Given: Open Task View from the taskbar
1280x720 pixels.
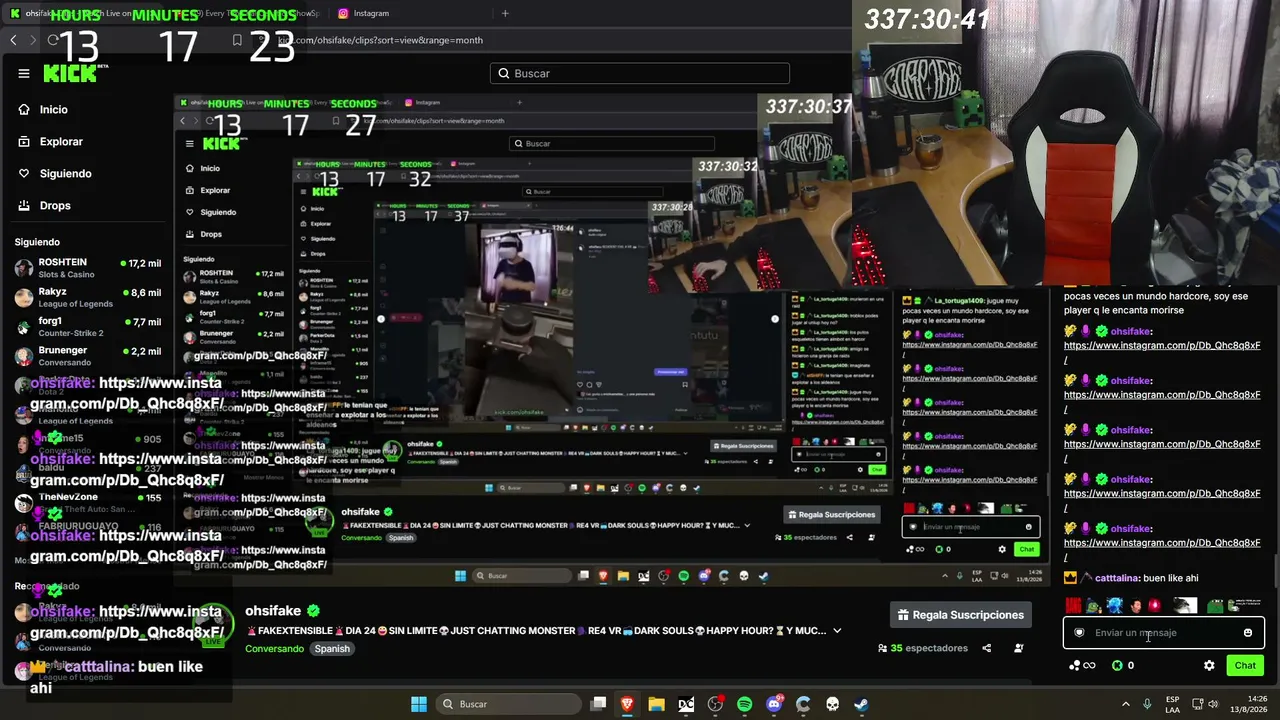Looking at the screenshot, I should click(598, 704).
